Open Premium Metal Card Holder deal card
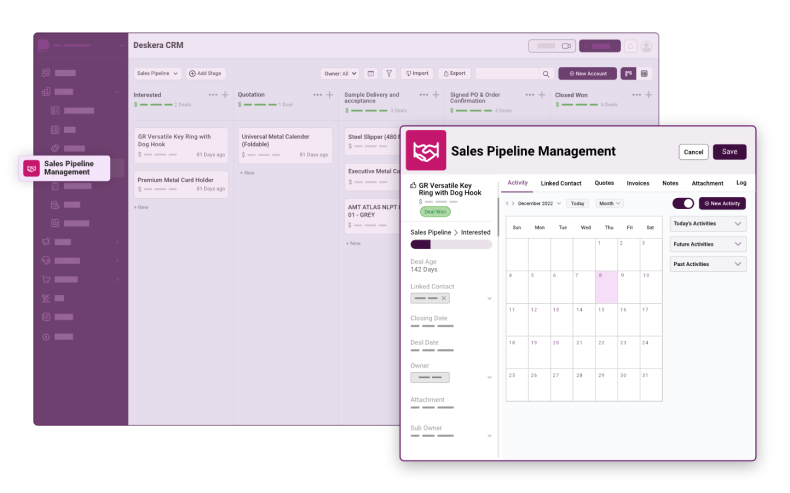The width and height of the screenshot is (790, 493). pyautogui.click(x=181, y=184)
